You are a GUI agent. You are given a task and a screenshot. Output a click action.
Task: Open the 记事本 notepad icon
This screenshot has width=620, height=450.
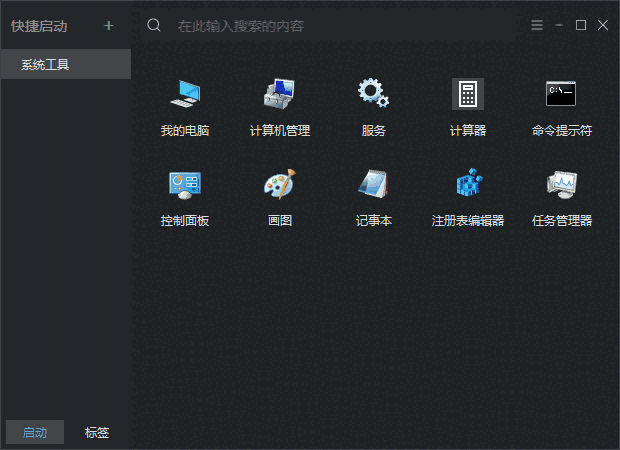point(373,184)
